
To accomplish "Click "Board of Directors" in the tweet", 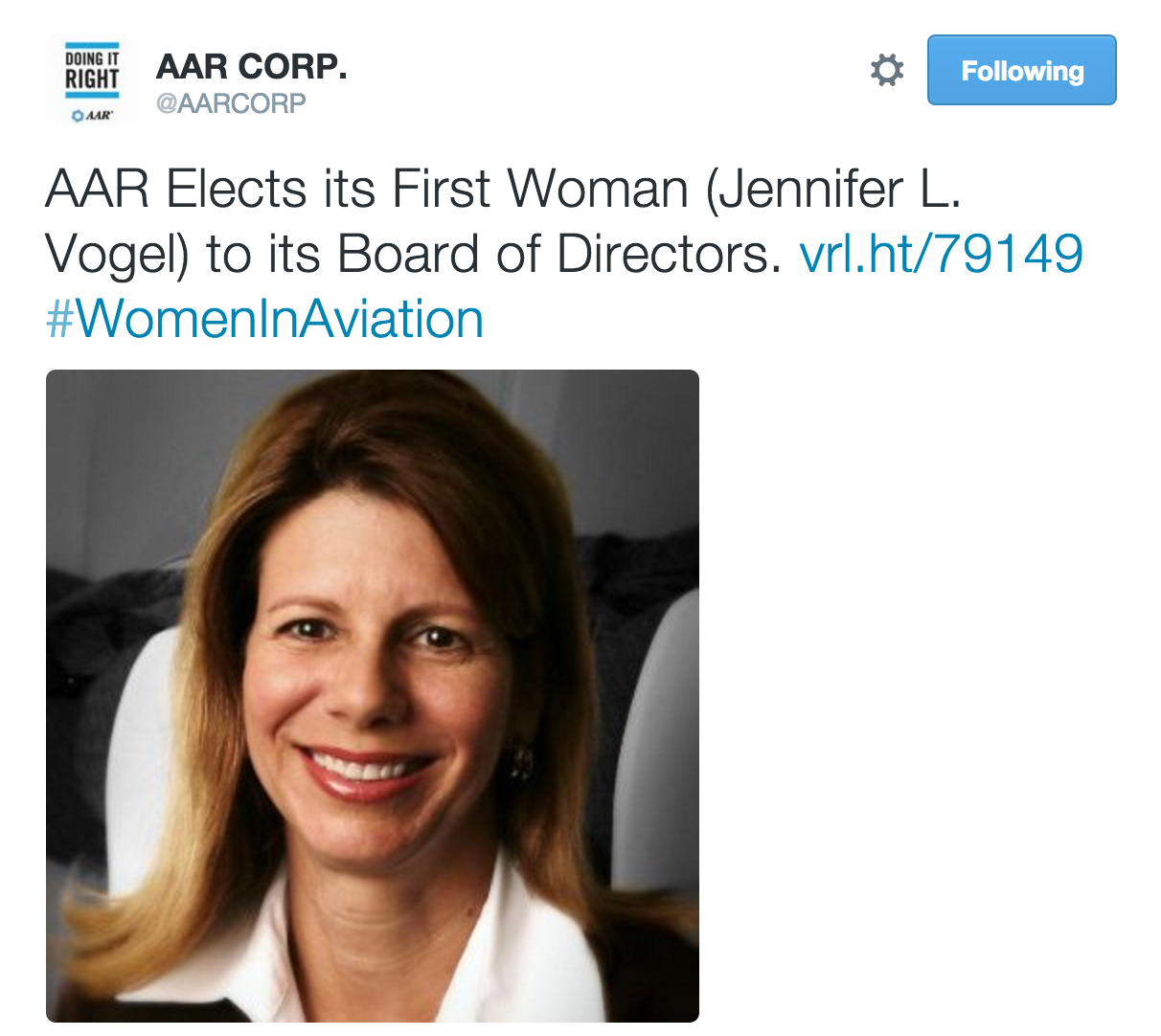I will click(x=554, y=254).
